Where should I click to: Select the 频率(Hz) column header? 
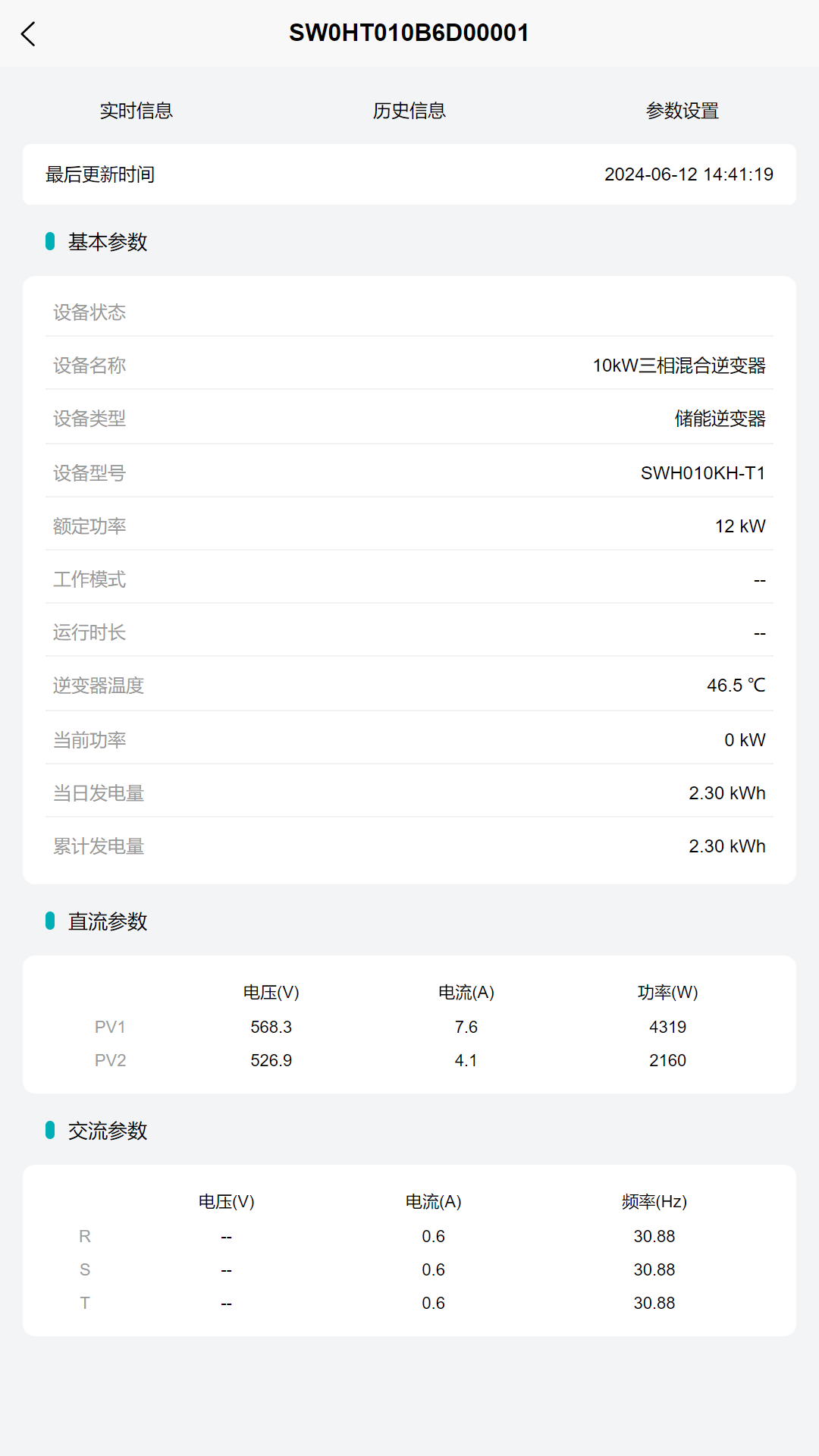tap(654, 1201)
